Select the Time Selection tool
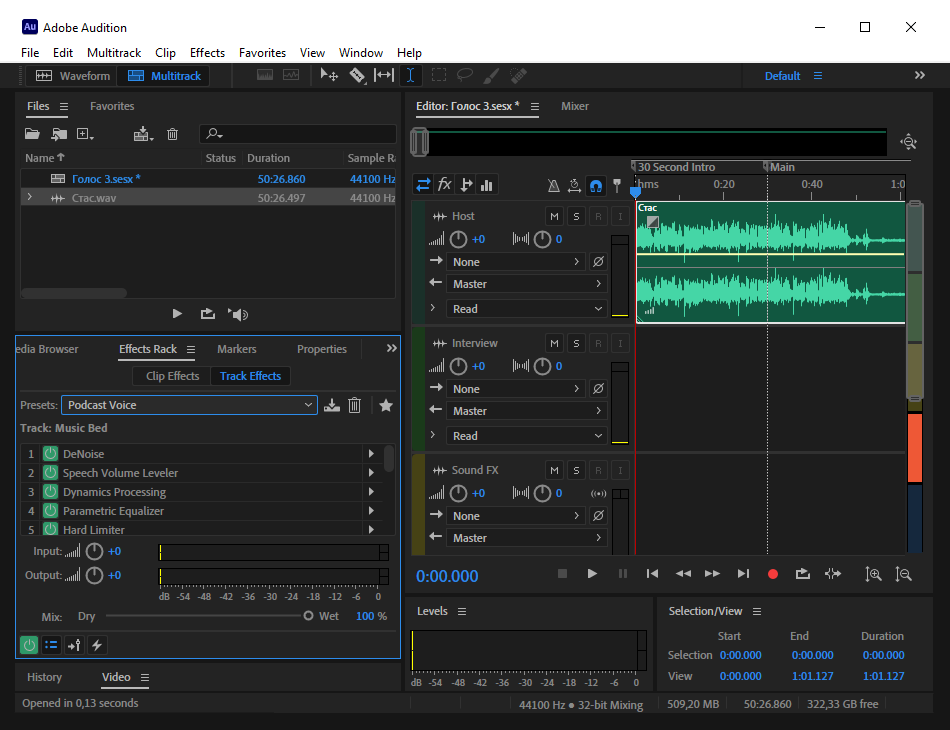The height and width of the screenshot is (730, 950). click(x=410, y=75)
